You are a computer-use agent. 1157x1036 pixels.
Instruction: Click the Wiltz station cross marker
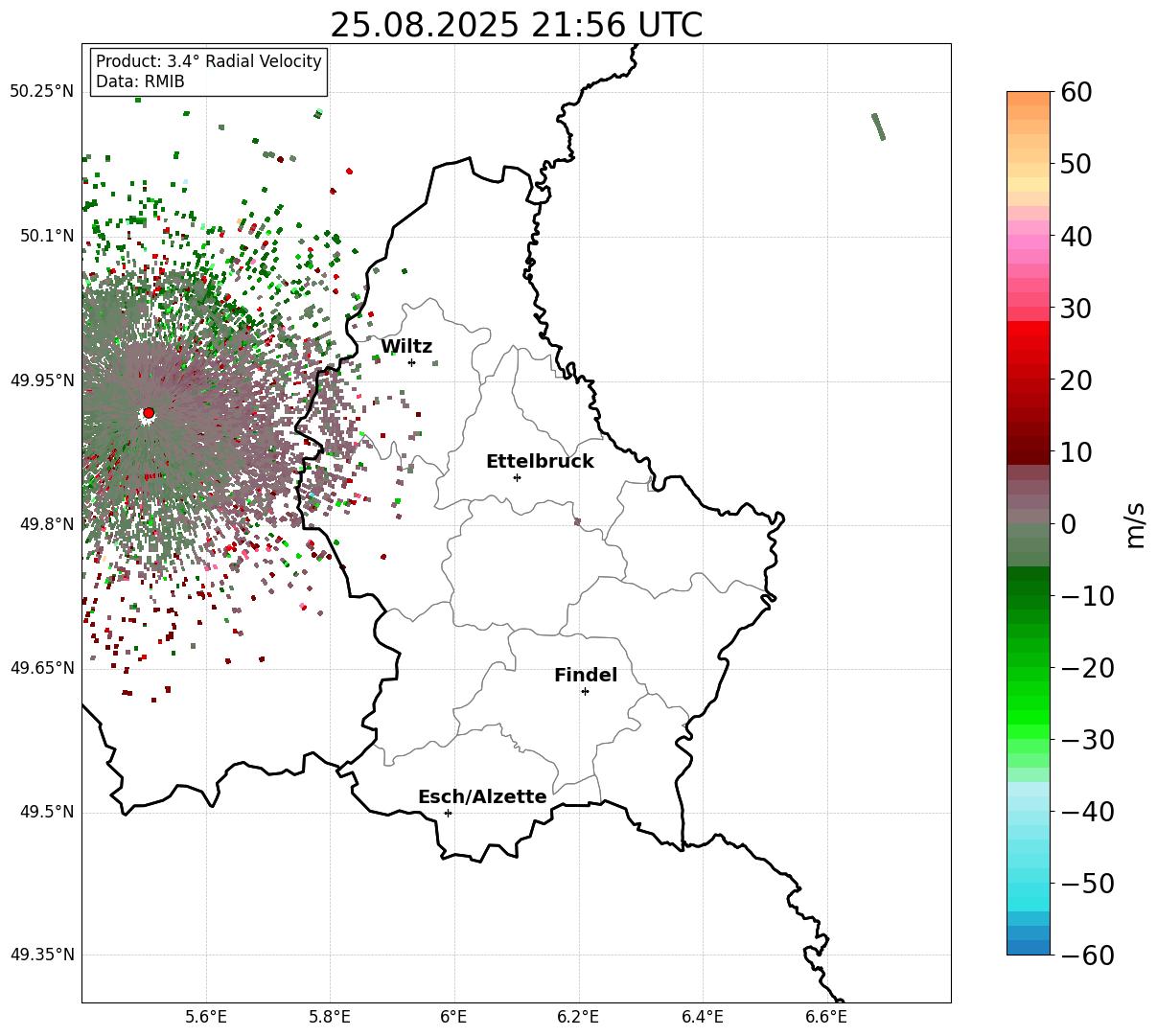(411, 362)
